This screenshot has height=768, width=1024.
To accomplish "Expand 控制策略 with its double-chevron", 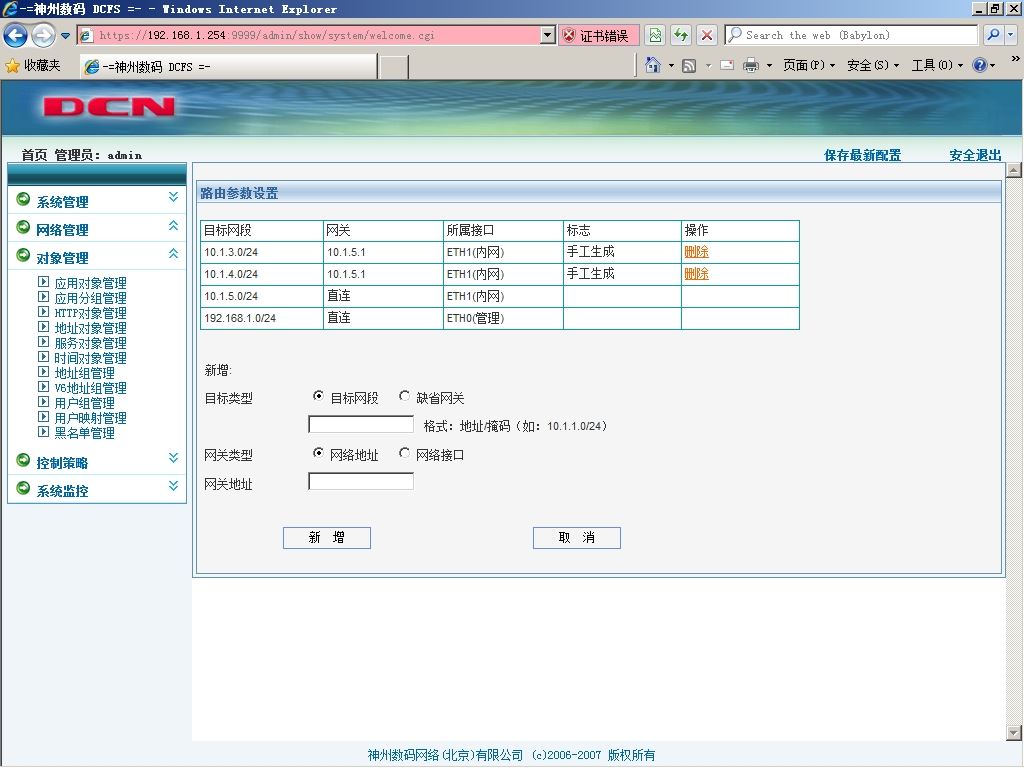I will [x=173, y=458].
